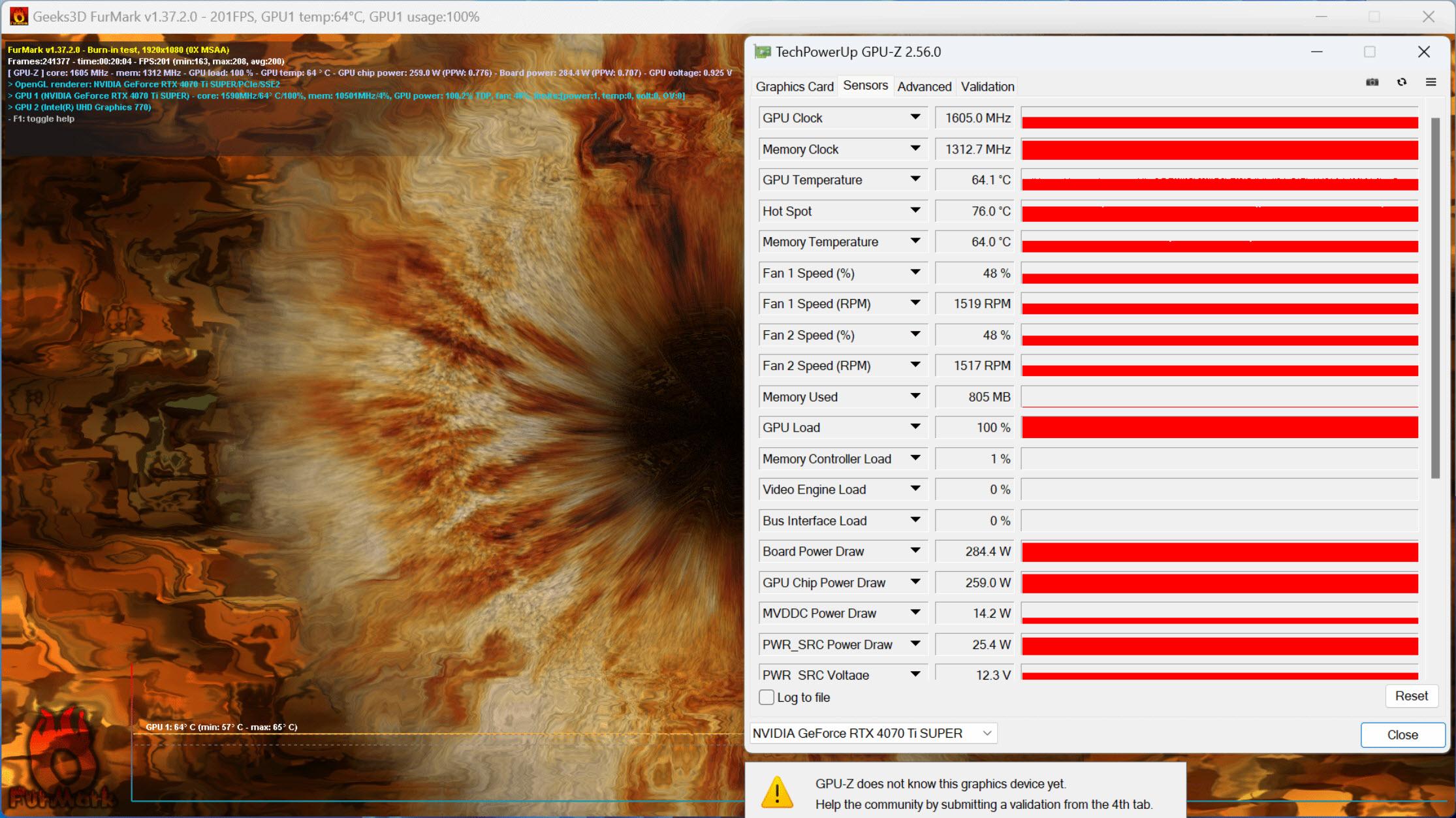
Task: Select the Validation tab
Action: point(986,87)
